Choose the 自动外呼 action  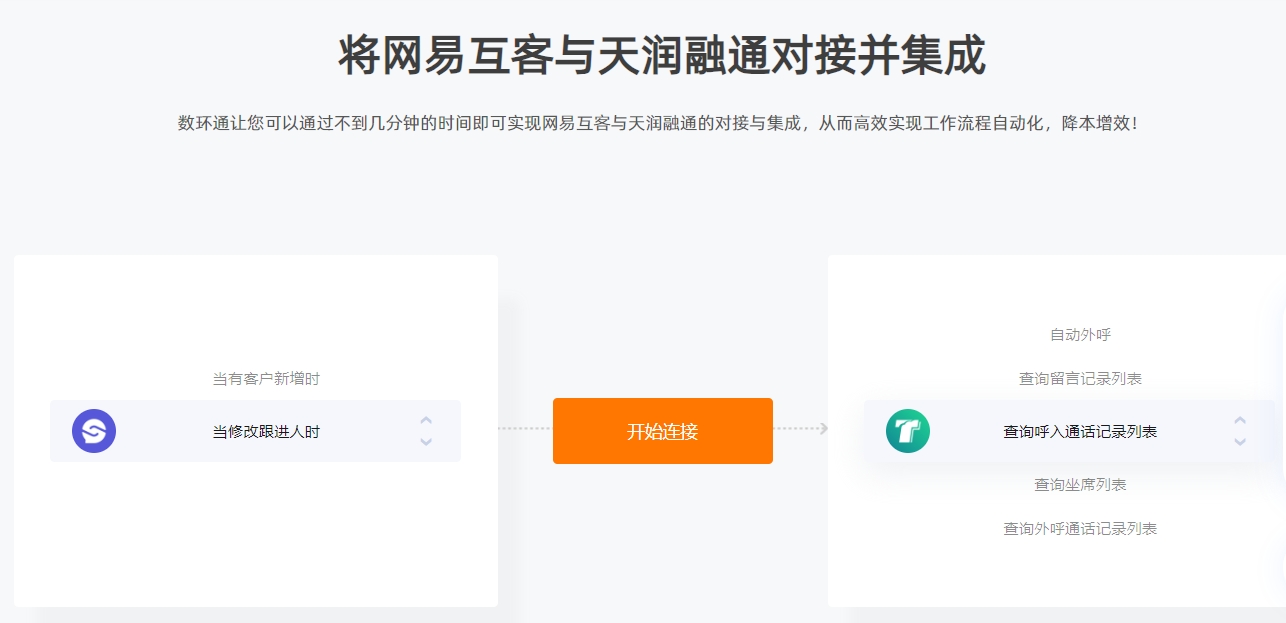(x=1080, y=335)
